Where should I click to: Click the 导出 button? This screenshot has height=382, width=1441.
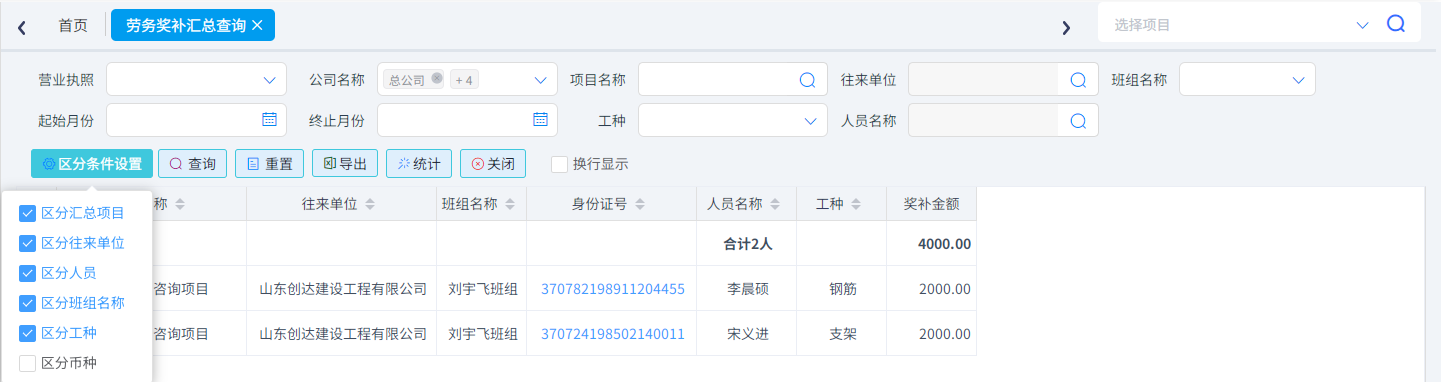[345, 163]
